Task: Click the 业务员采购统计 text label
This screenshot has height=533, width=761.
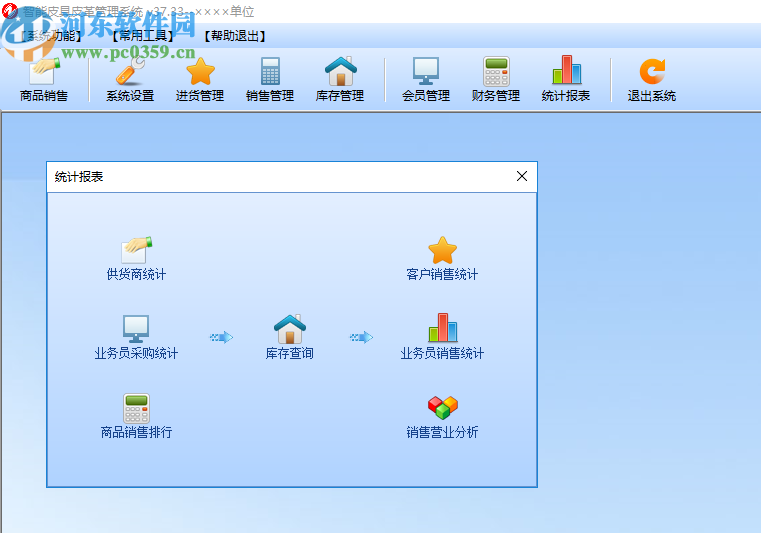Action: [x=136, y=353]
